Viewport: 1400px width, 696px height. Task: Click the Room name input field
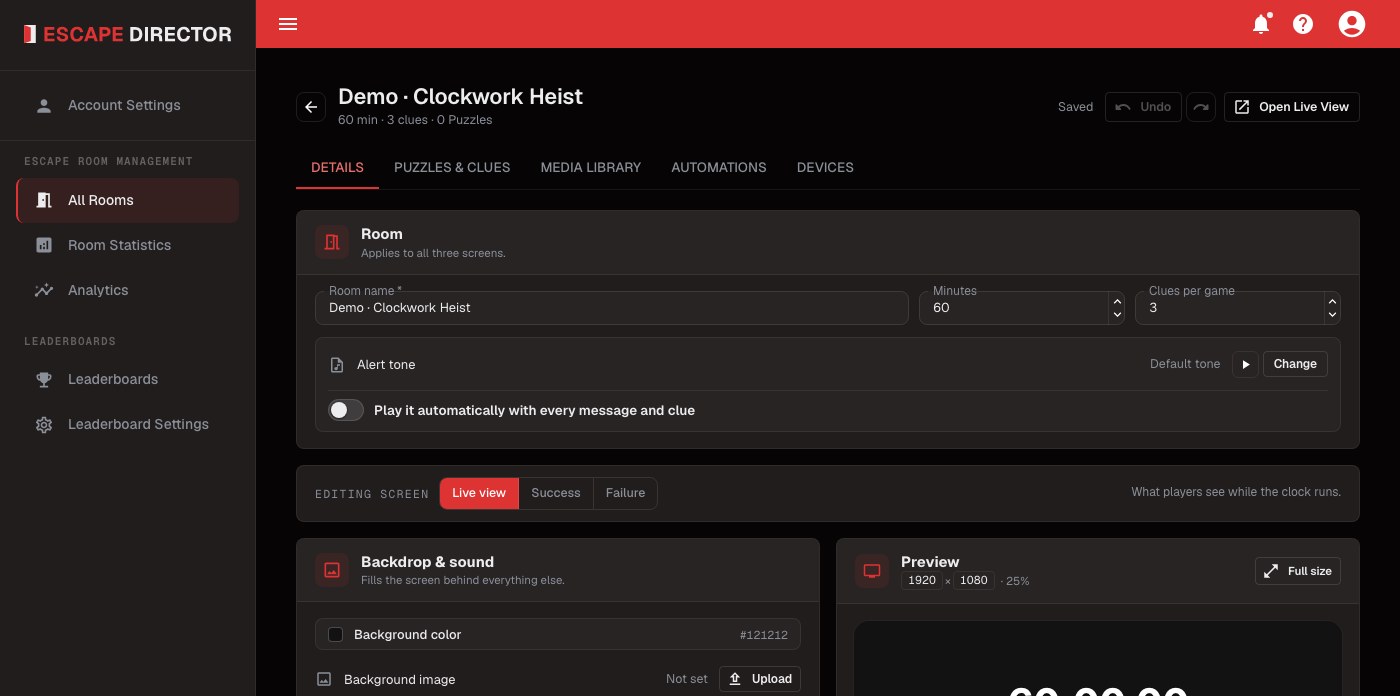(x=612, y=308)
